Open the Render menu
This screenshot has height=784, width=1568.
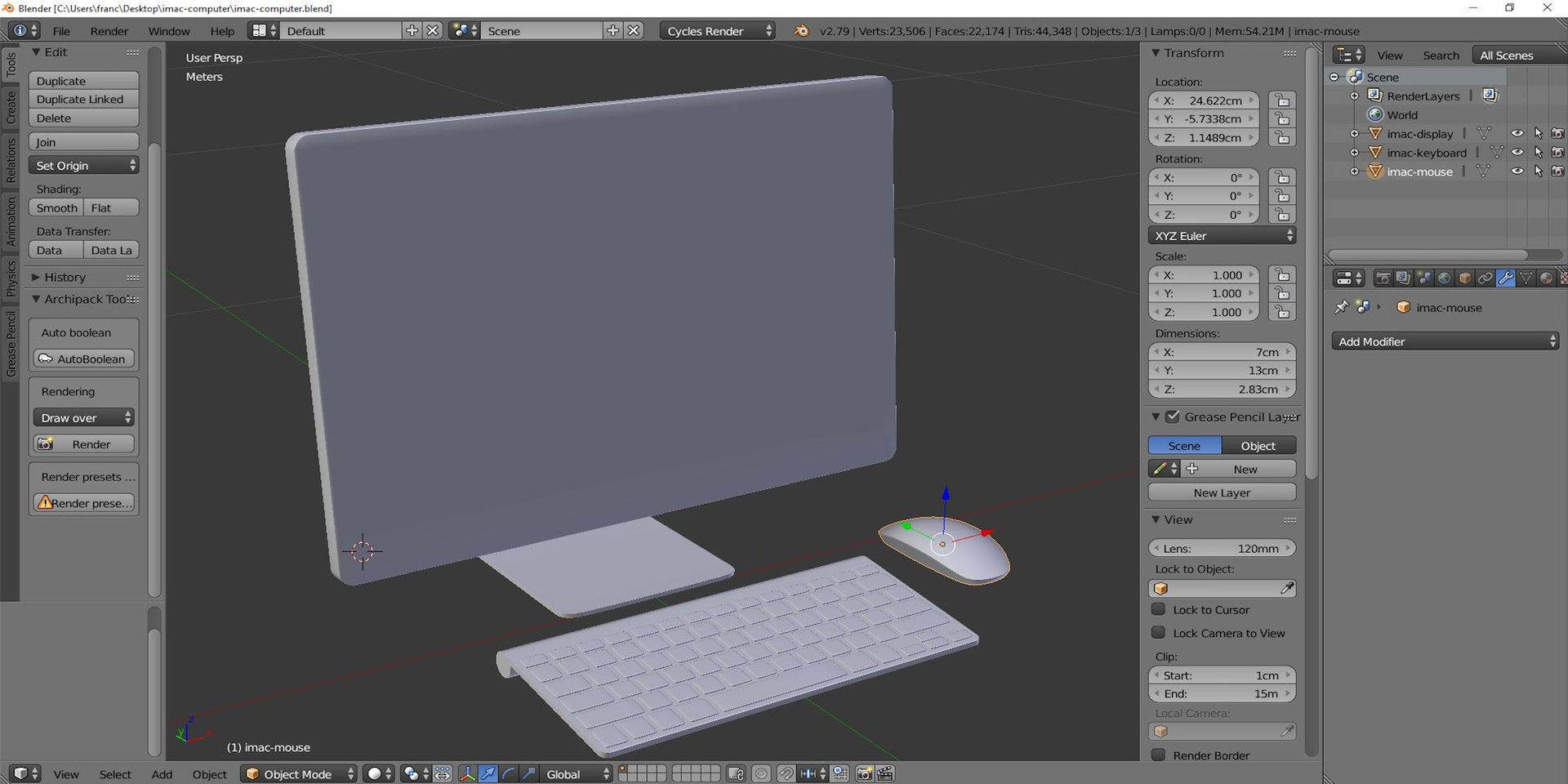coord(109,31)
